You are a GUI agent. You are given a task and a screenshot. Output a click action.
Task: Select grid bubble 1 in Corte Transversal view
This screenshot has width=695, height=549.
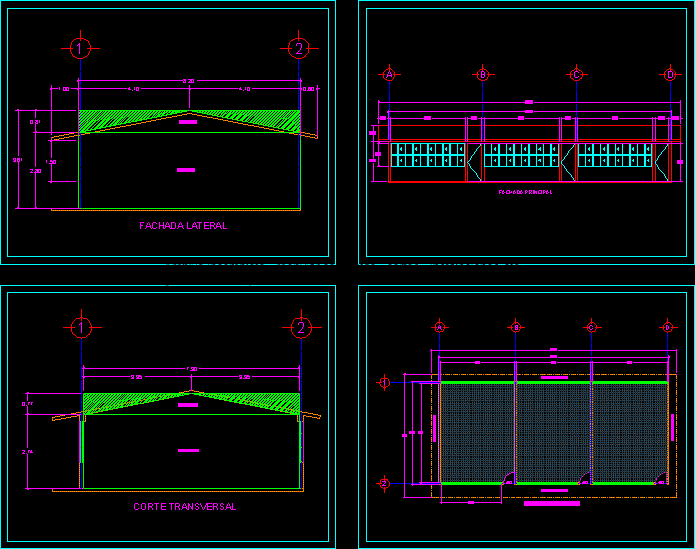pyautogui.click(x=81, y=327)
